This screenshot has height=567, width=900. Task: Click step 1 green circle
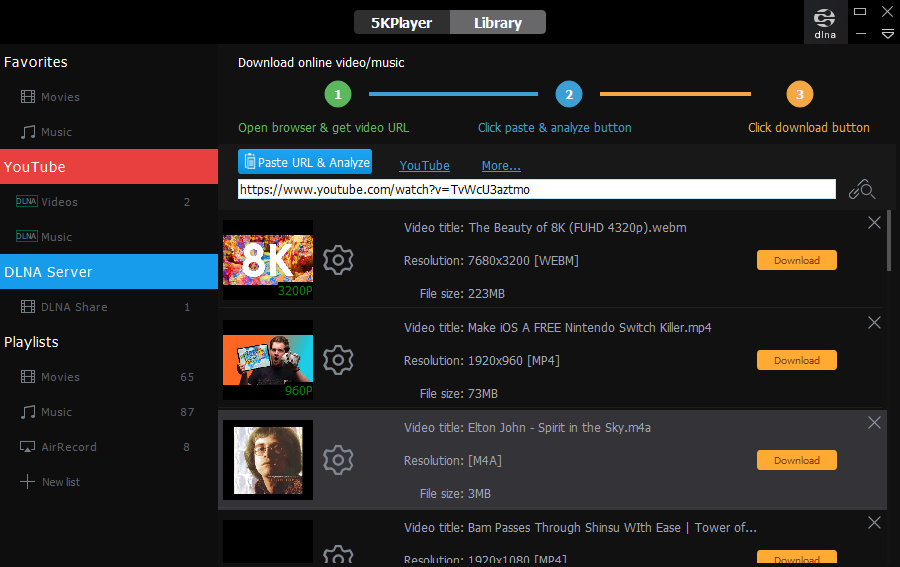pos(338,94)
